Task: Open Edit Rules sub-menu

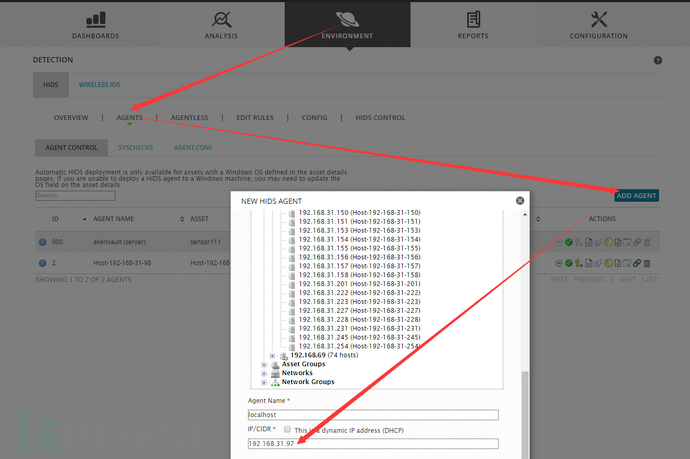Action: [255, 118]
